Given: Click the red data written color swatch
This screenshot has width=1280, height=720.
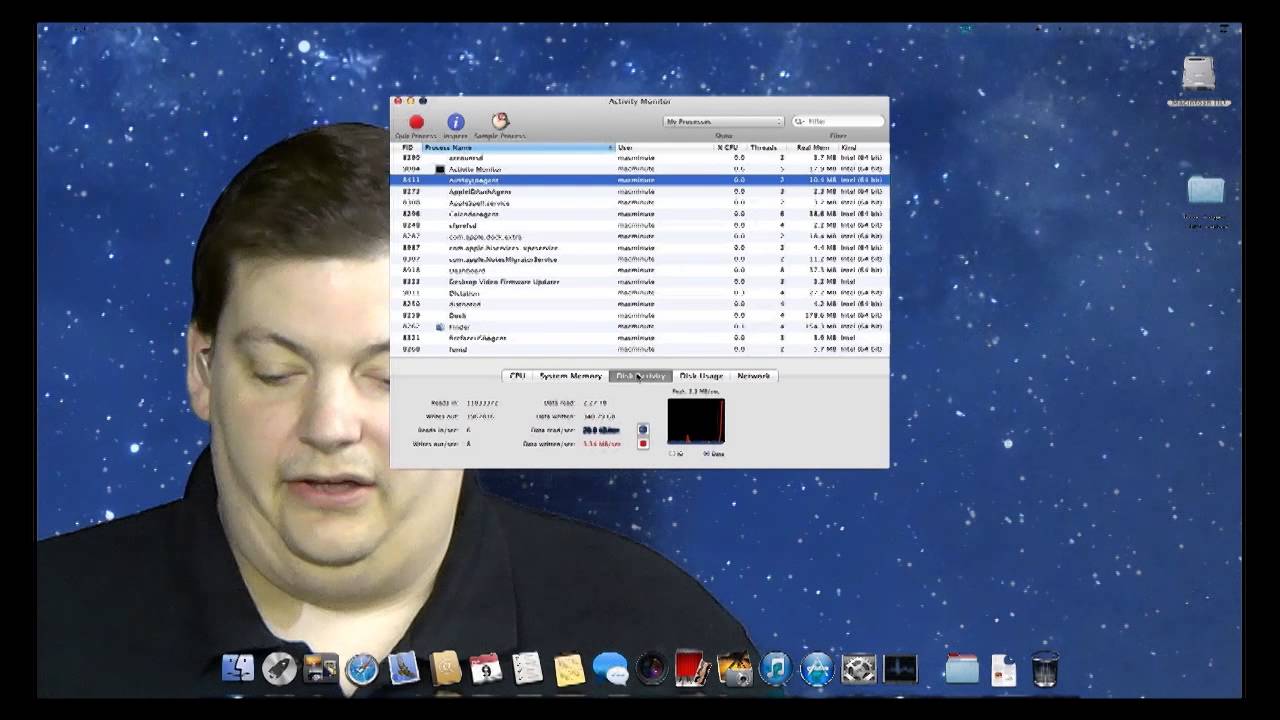Looking at the screenshot, I should tap(642, 441).
